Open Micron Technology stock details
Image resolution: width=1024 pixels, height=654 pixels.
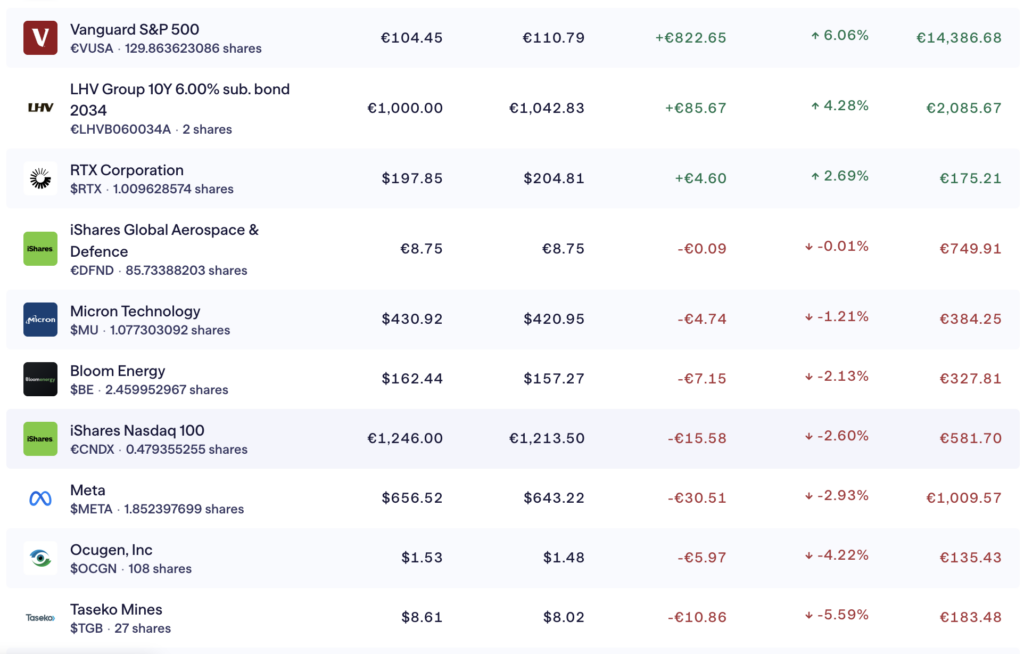[x=135, y=311]
